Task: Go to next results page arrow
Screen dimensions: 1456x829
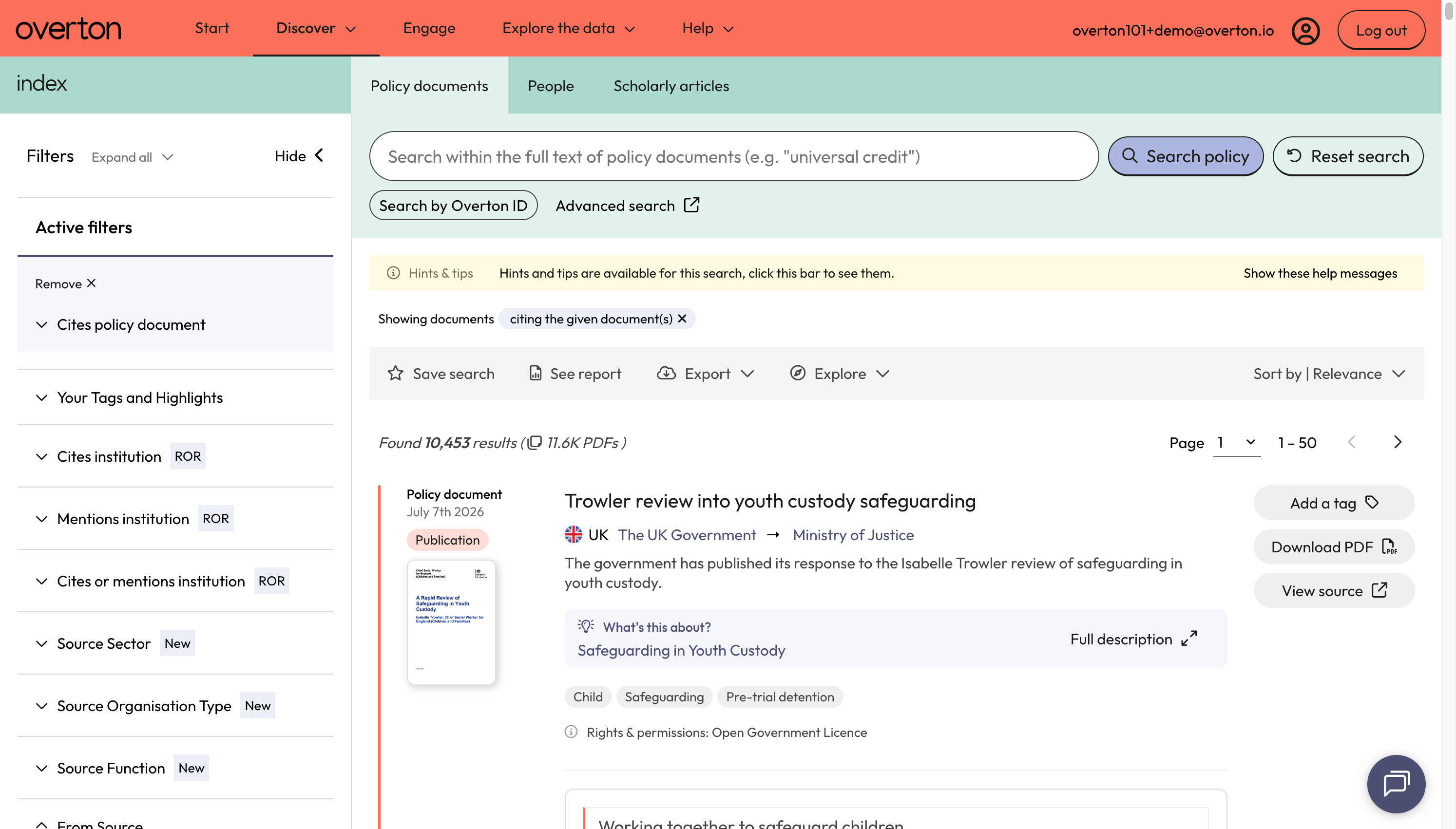Action: tap(1398, 442)
